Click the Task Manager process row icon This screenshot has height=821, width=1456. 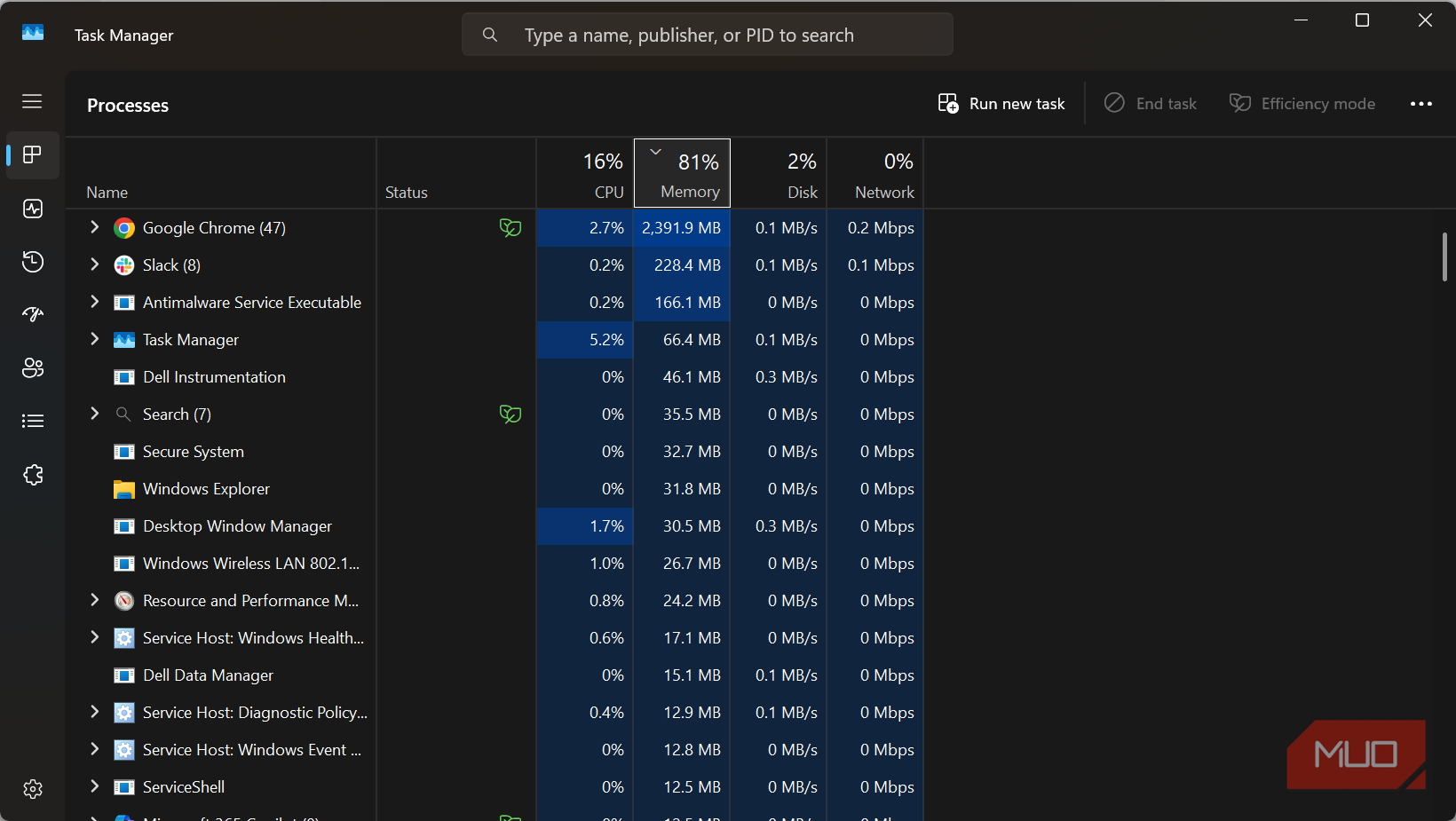tap(124, 340)
